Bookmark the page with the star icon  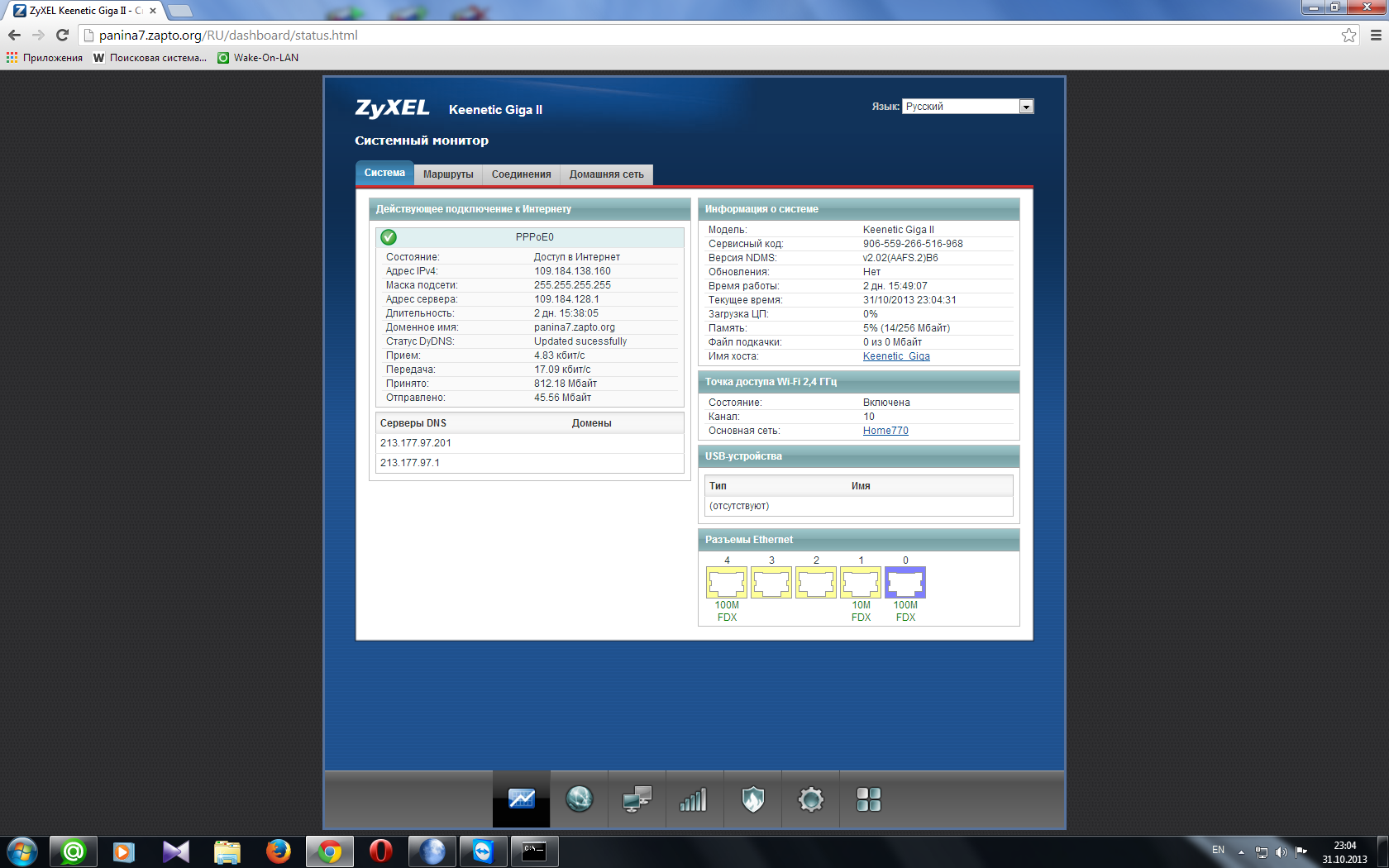click(1349, 35)
